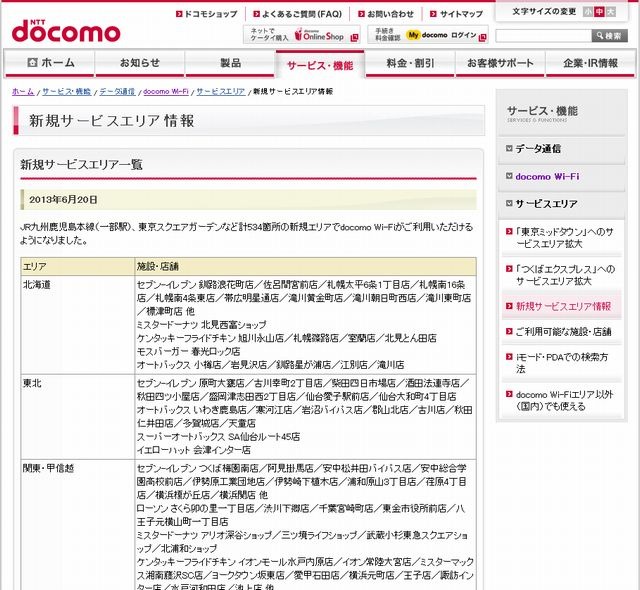Open the お知らせ navigation tab

140,63
